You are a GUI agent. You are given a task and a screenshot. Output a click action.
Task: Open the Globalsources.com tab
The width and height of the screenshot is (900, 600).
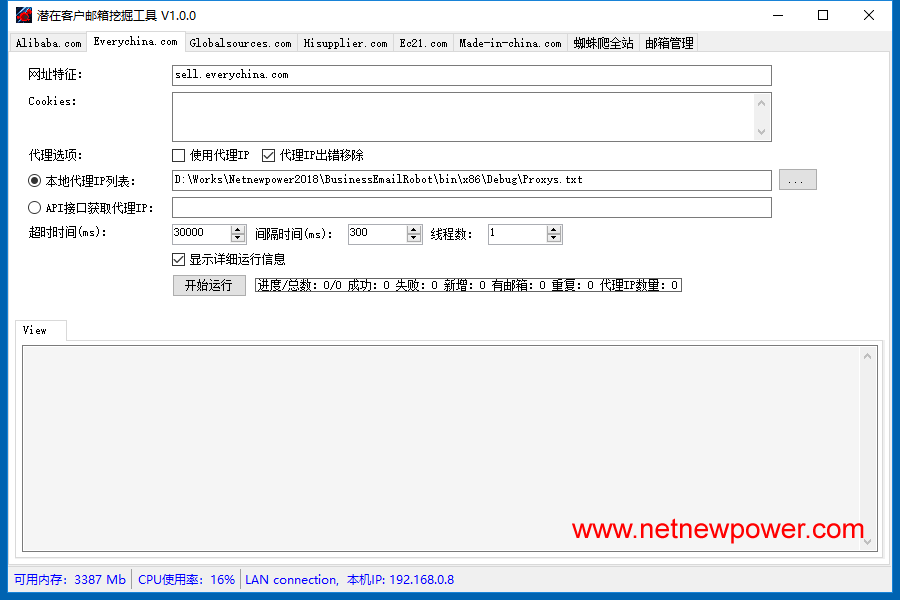tap(240, 43)
